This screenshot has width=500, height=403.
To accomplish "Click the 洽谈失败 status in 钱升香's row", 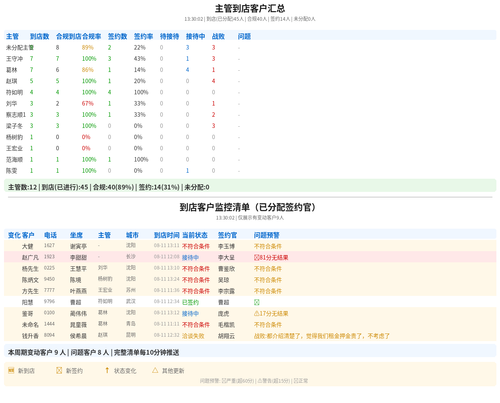I will click(193, 336).
